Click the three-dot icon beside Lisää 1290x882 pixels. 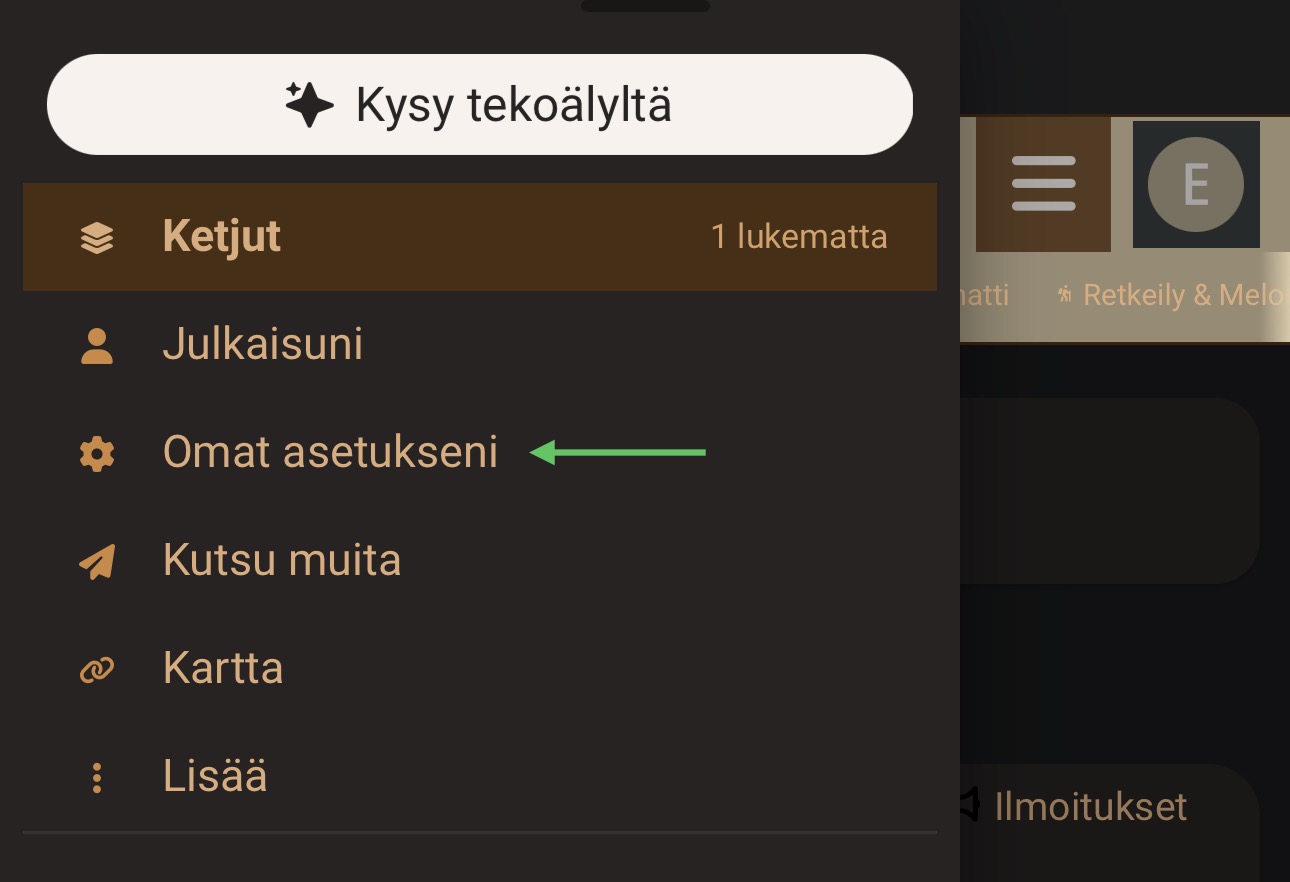tap(97, 778)
